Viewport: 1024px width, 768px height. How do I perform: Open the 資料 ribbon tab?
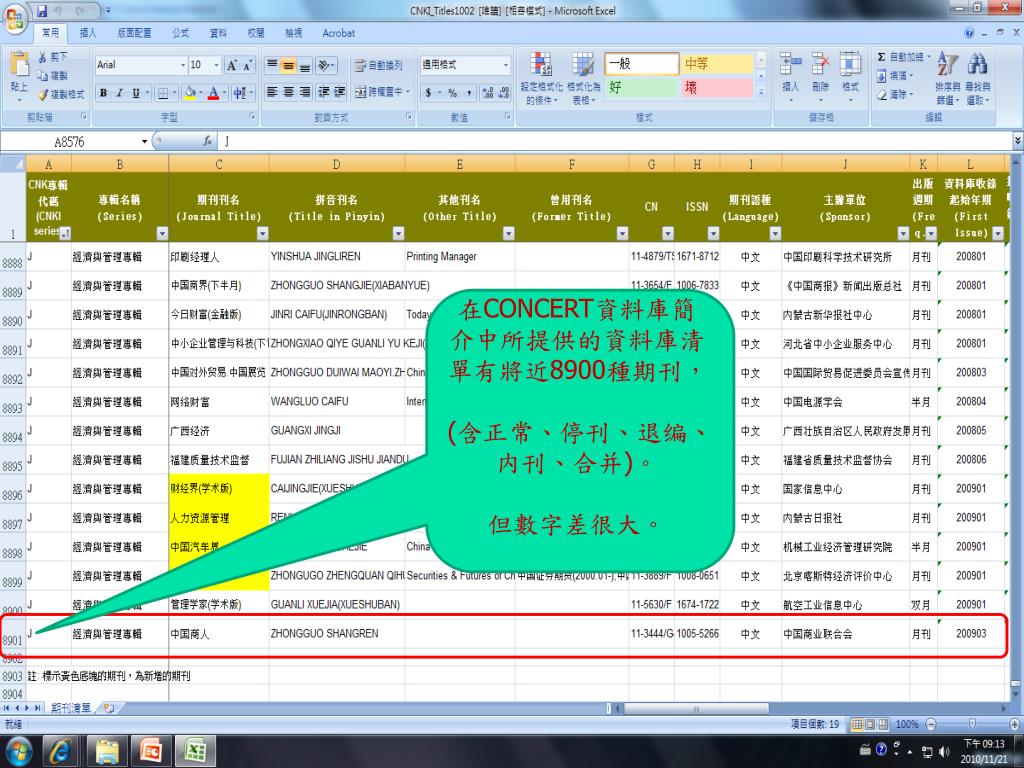(218, 33)
